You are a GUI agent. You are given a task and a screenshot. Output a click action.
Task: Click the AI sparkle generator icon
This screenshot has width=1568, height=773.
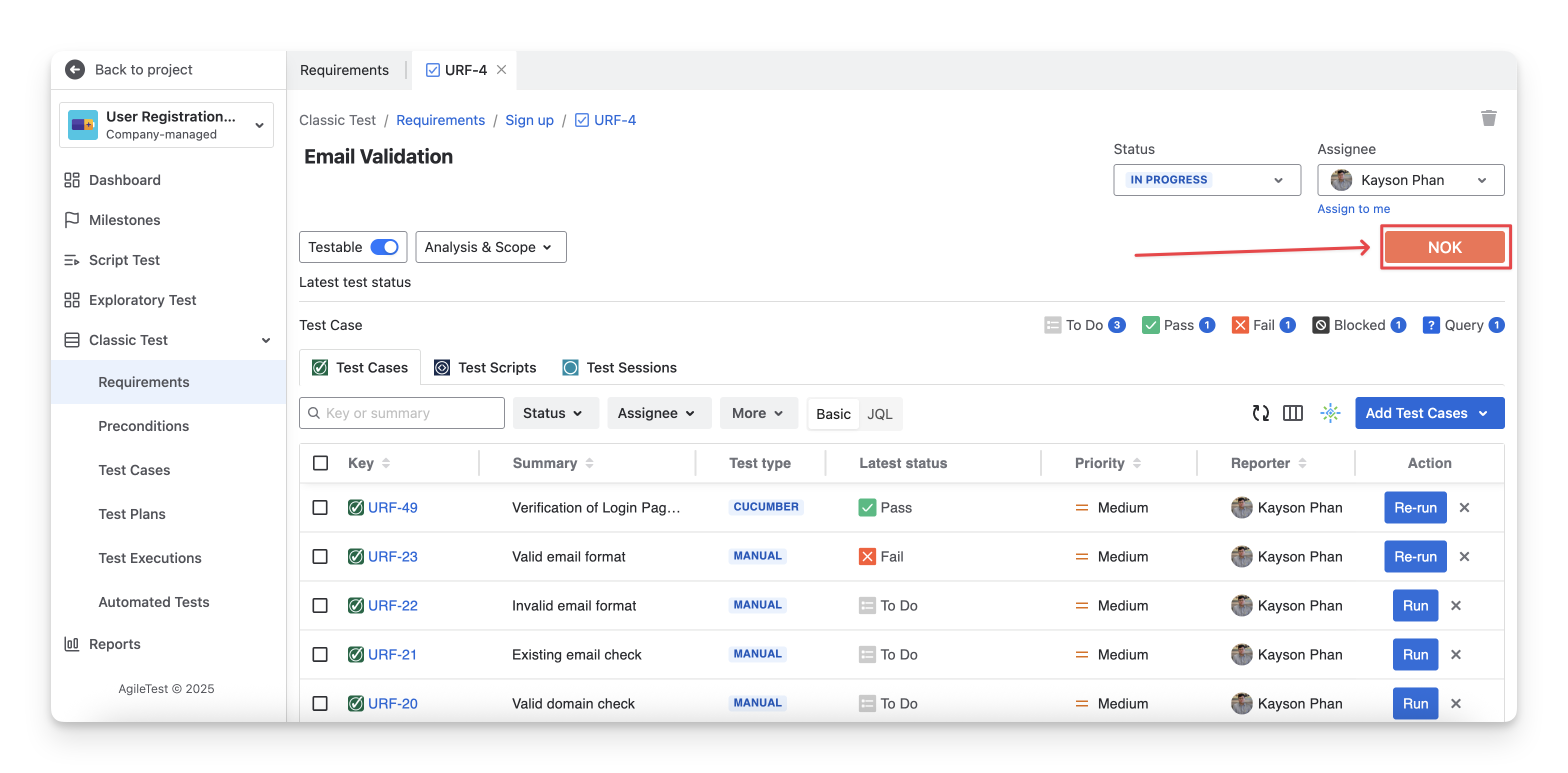point(1330,413)
